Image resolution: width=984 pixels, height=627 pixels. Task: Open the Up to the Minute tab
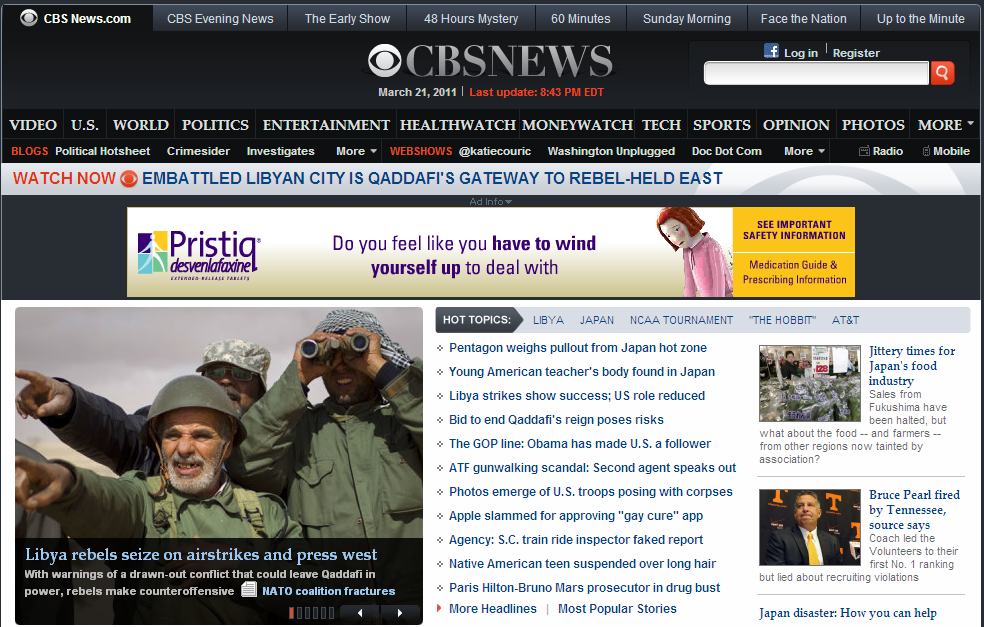click(921, 19)
